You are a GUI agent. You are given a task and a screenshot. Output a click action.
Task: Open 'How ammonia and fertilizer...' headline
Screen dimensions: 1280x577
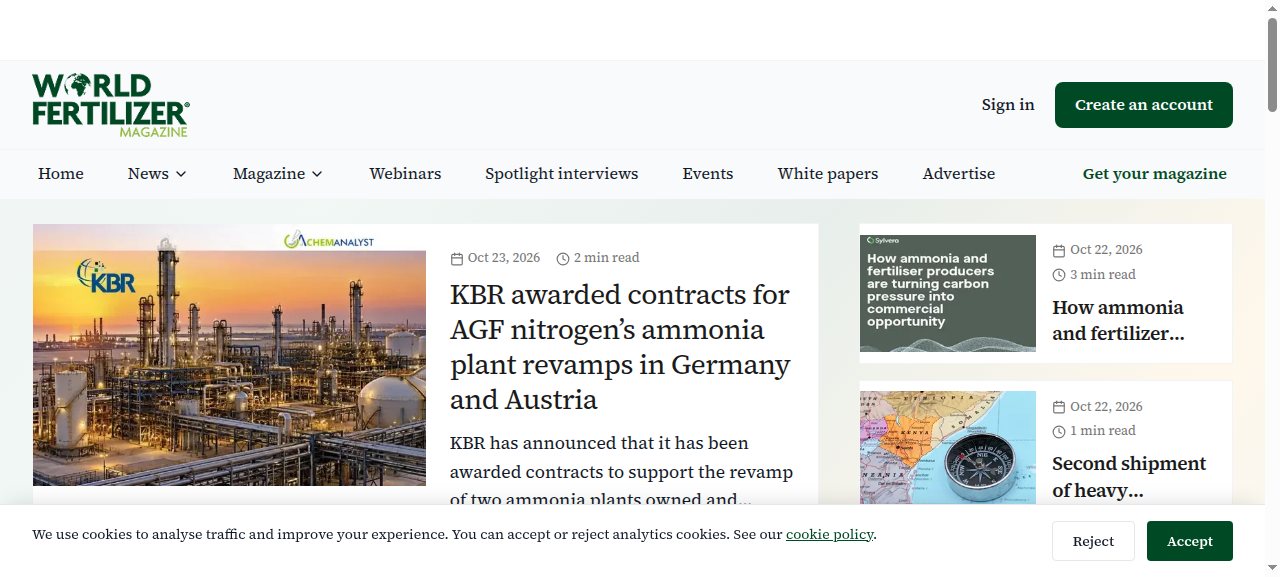pos(1118,321)
